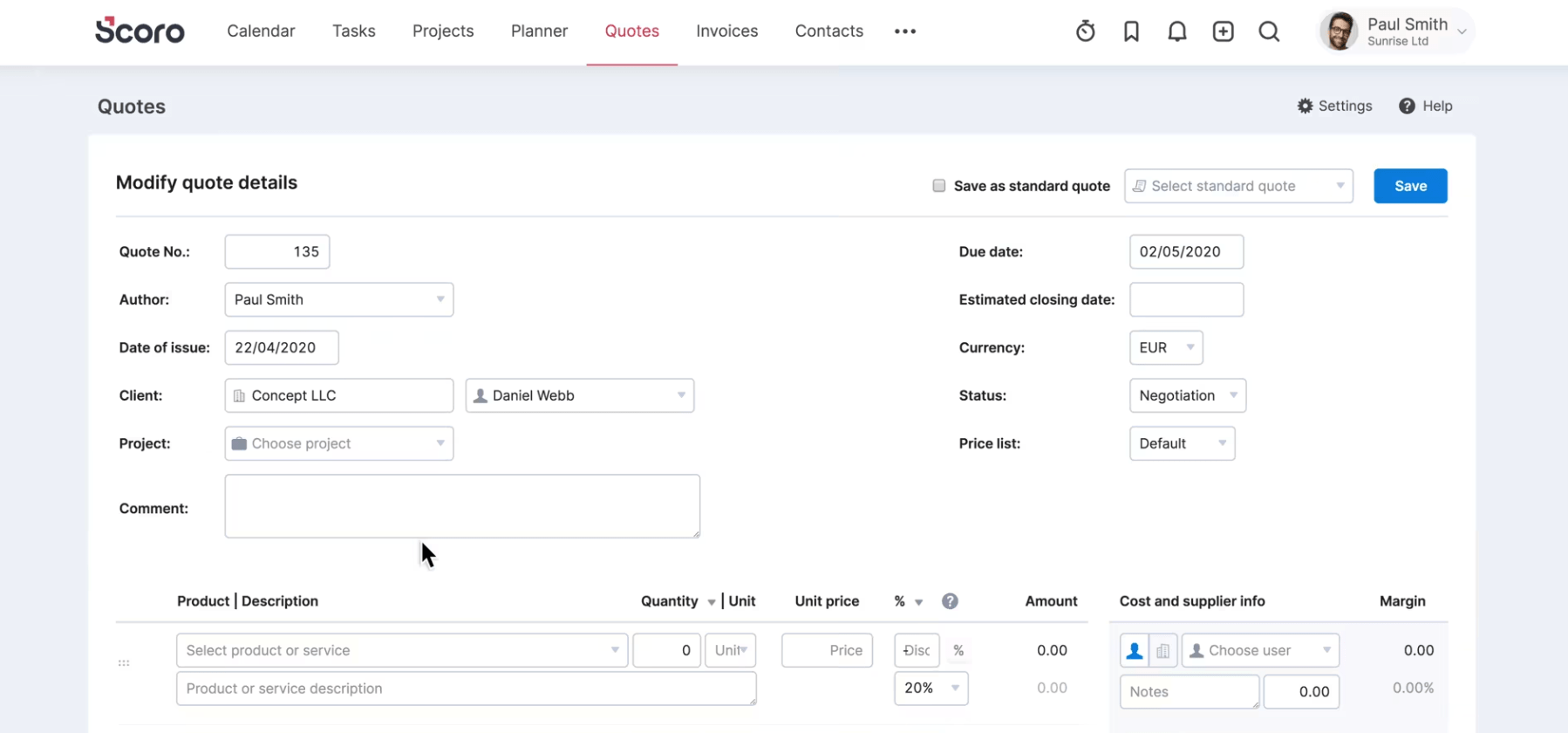The height and width of the screenshot is (733, 1568).
Task: Switch to the Planner tab
Action: coord(539,31)
